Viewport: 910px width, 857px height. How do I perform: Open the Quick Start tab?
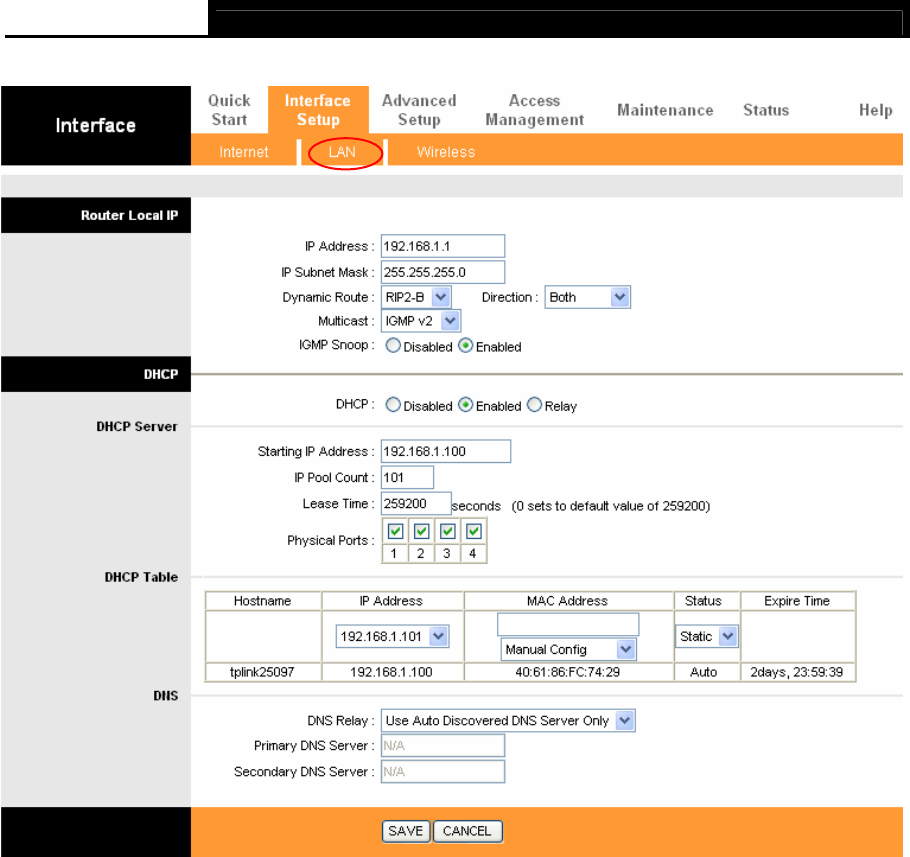(229, 110)
